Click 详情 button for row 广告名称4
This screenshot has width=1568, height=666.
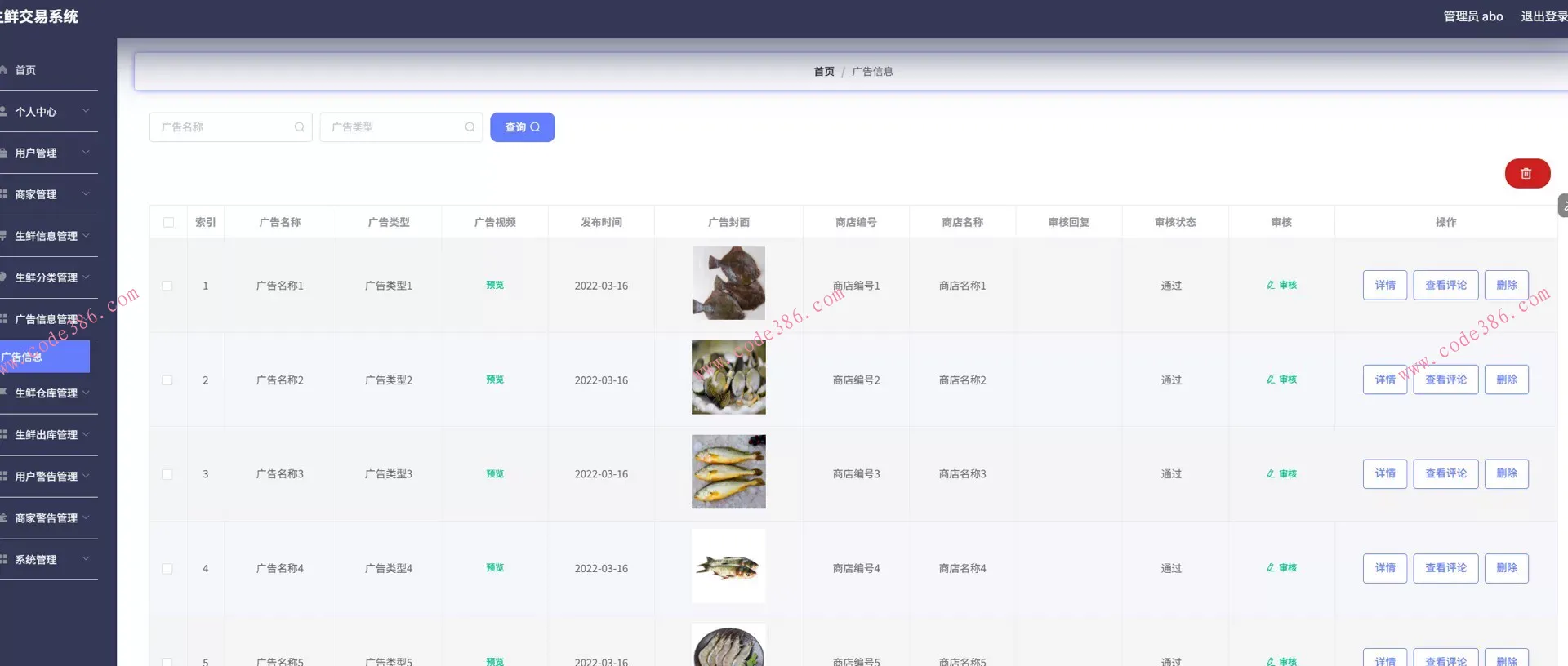point(1385,568)
